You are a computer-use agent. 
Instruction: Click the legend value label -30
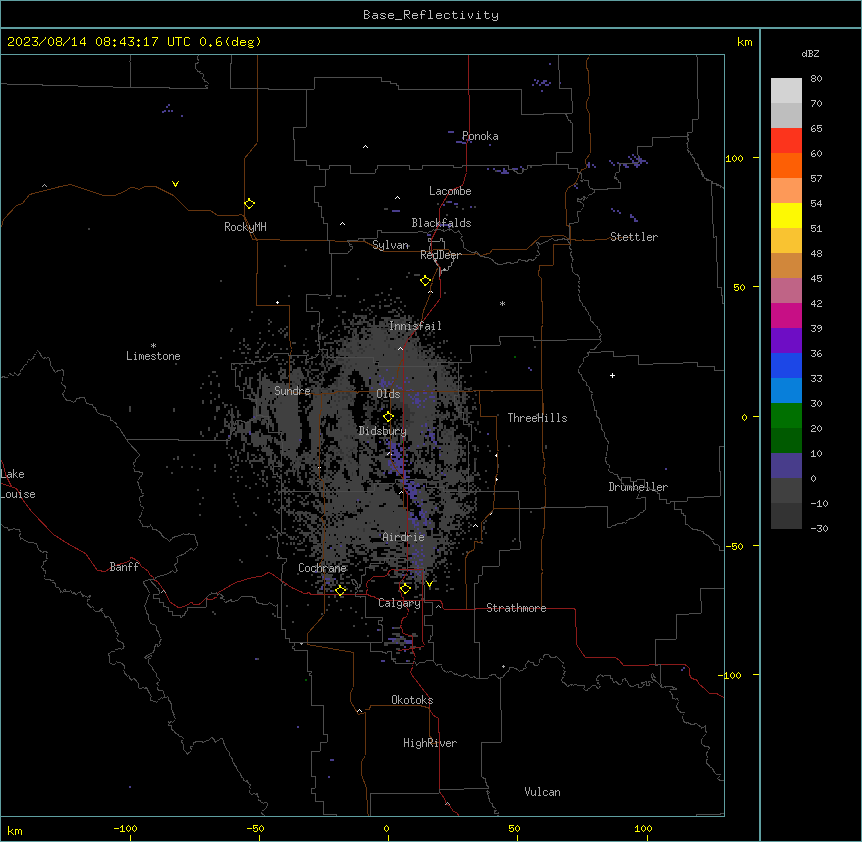819,529
